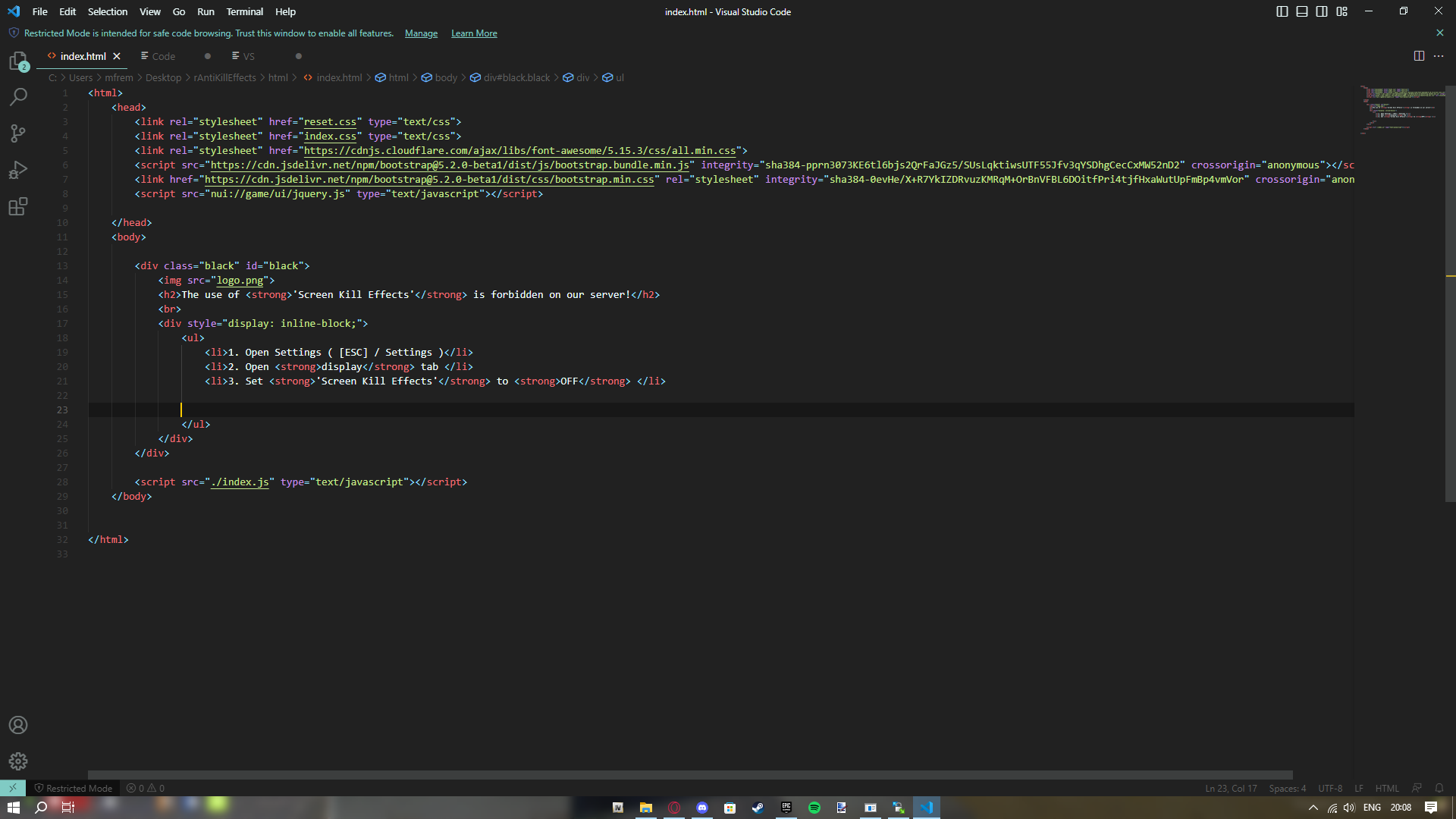Image resolution: width=1456 pixels, height=819 pixels.
Task: Open the Accounts icon in sidebar
Action: [x=18, y=725]
